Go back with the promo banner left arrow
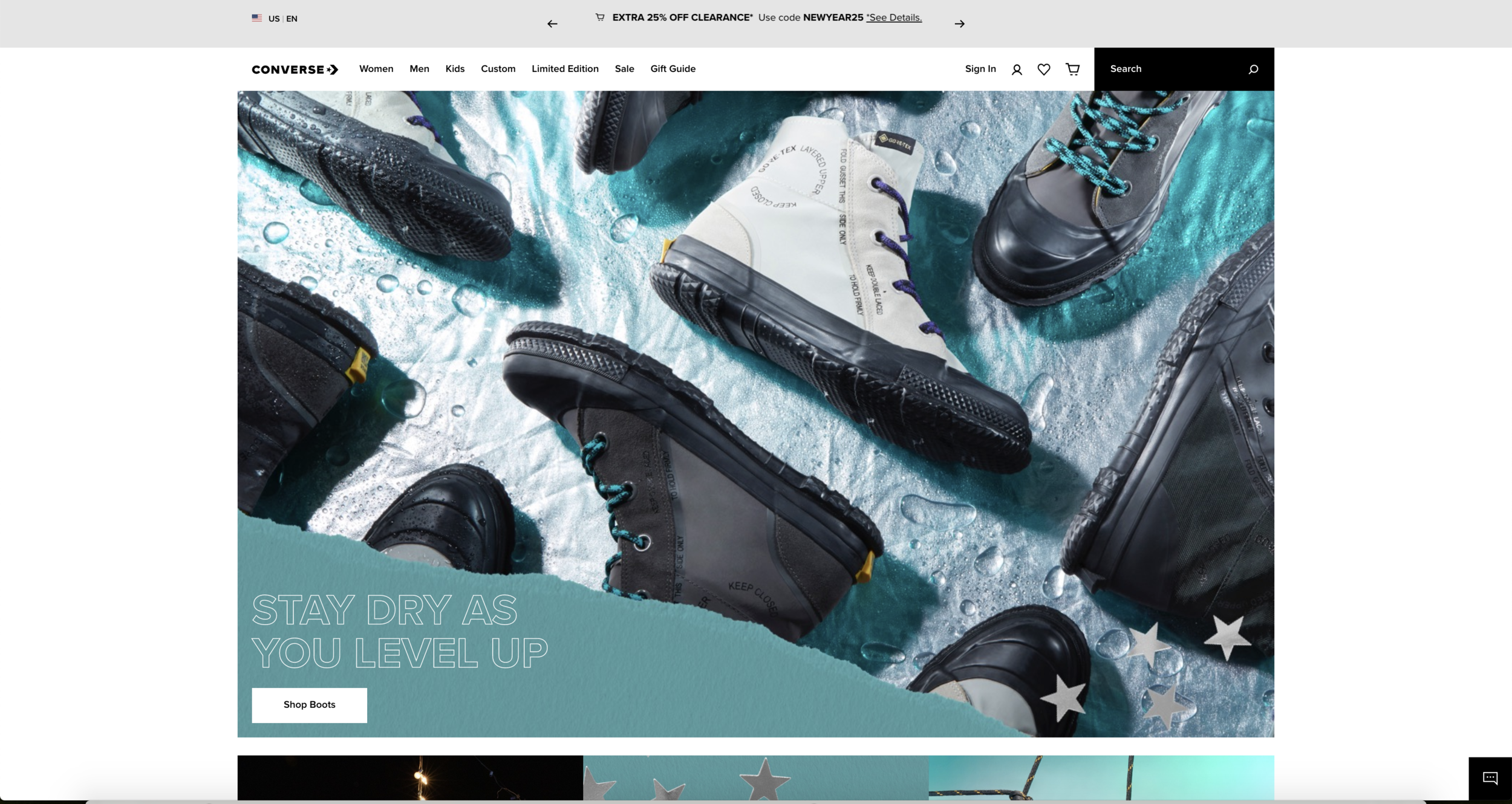The image size is (1512, 804). 552,24
